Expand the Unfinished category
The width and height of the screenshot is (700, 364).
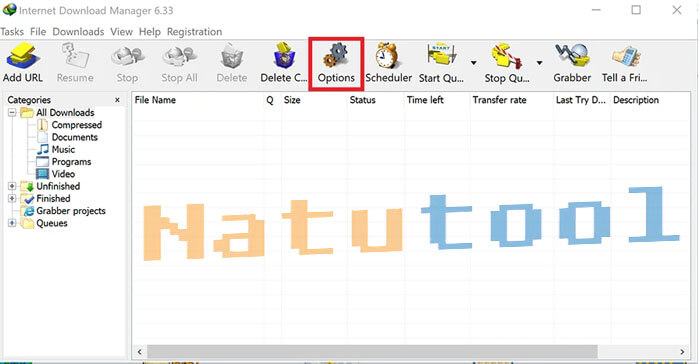coord(12,186)
